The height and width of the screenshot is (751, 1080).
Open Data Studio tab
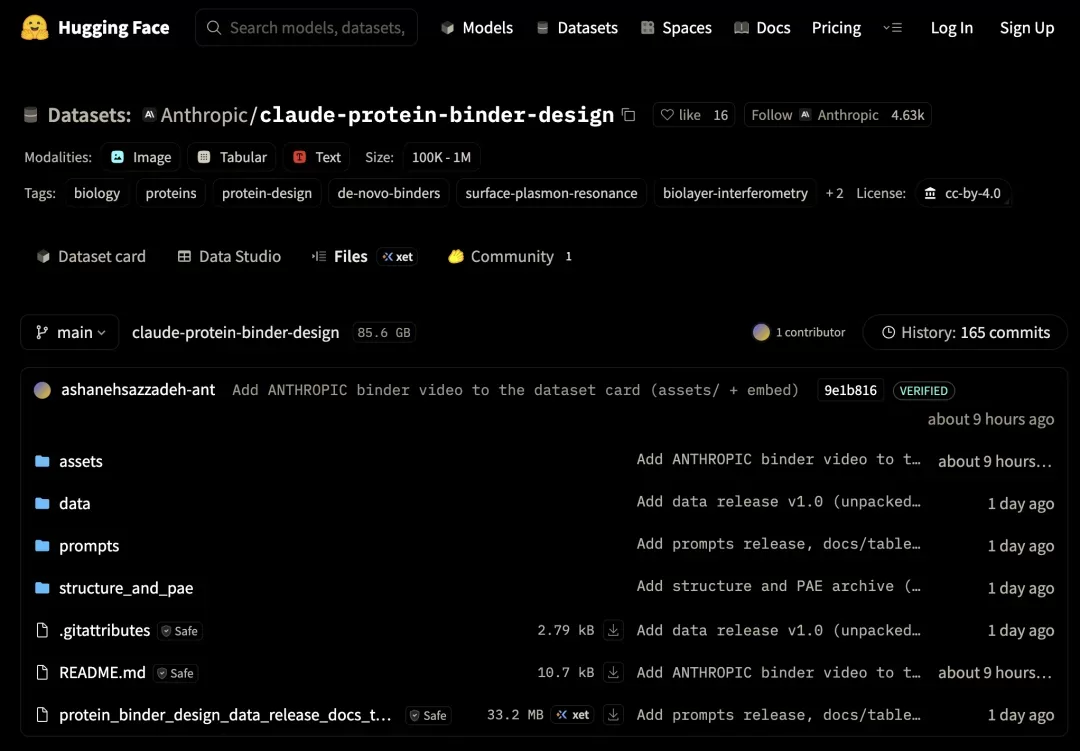pyautogui.click(x=229, y=256)
